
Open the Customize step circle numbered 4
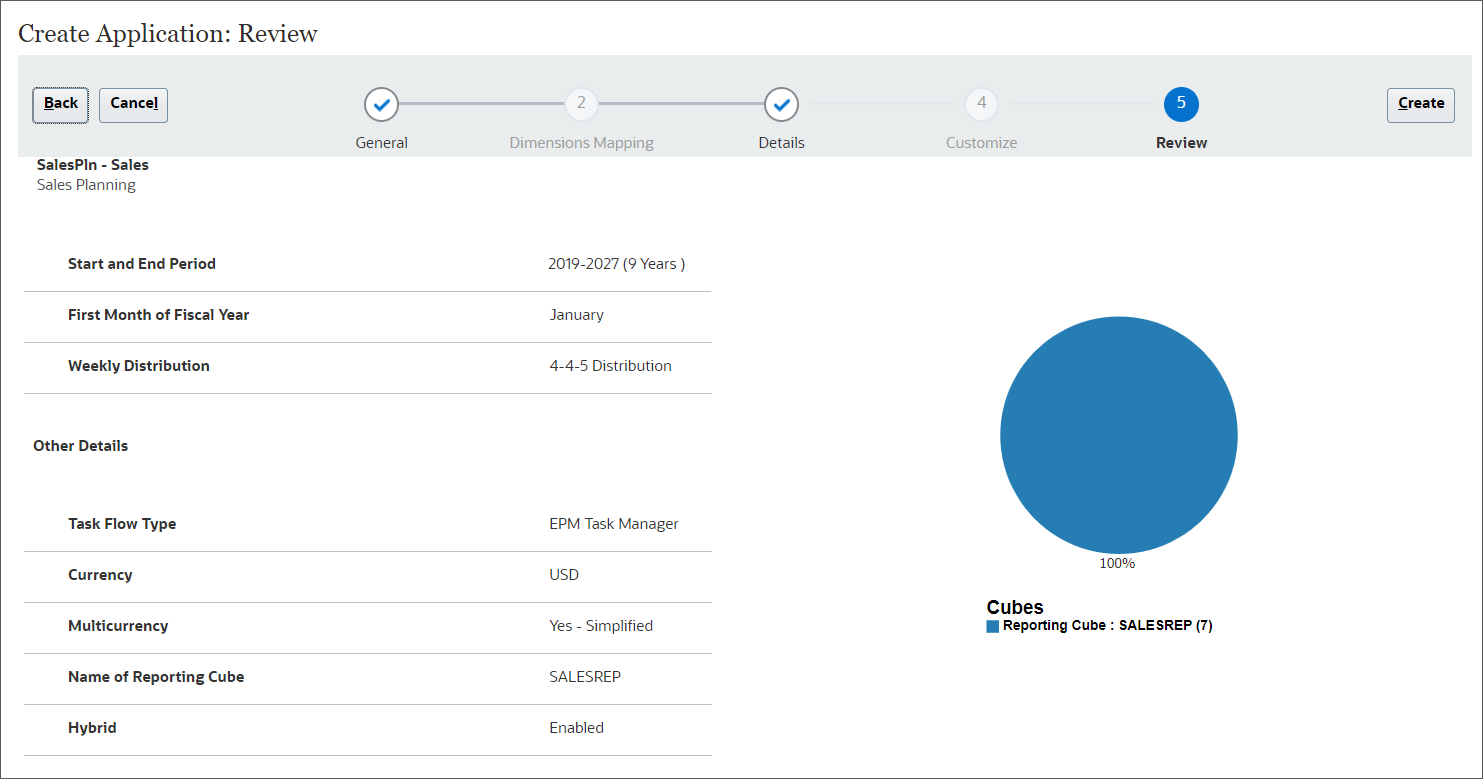click(981, 104)
